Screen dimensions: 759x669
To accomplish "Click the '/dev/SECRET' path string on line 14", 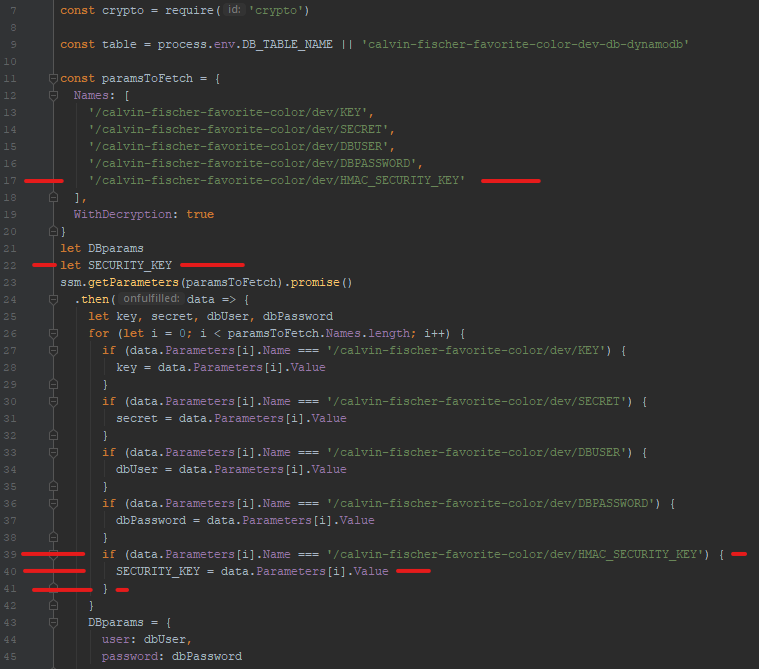I will pyautogui.click(x=238, y=129).
